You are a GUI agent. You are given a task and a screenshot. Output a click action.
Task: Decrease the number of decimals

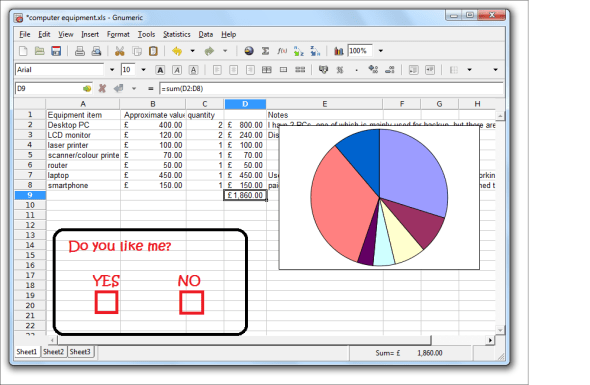390,70
